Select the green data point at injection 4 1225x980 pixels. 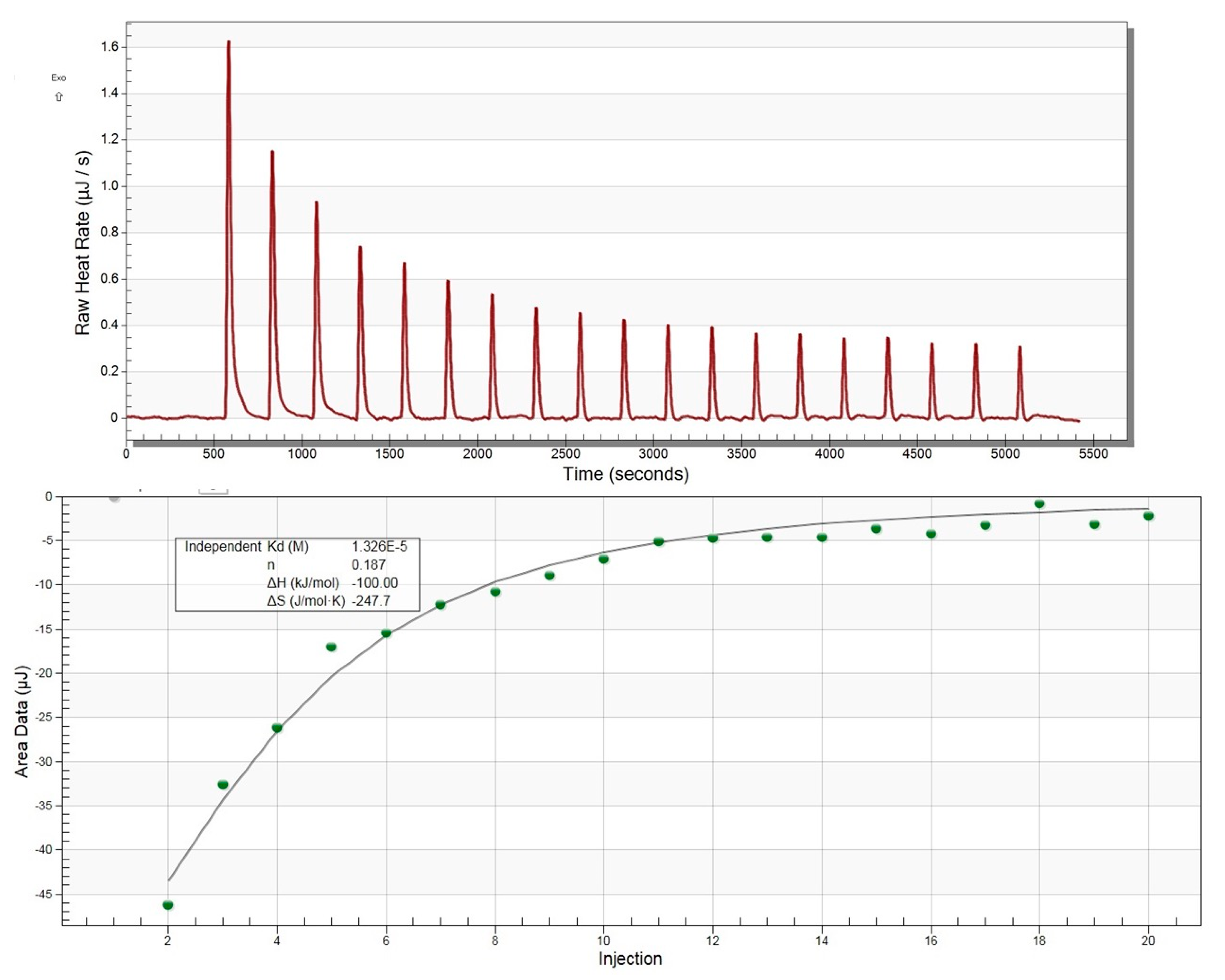click(277, 728)
